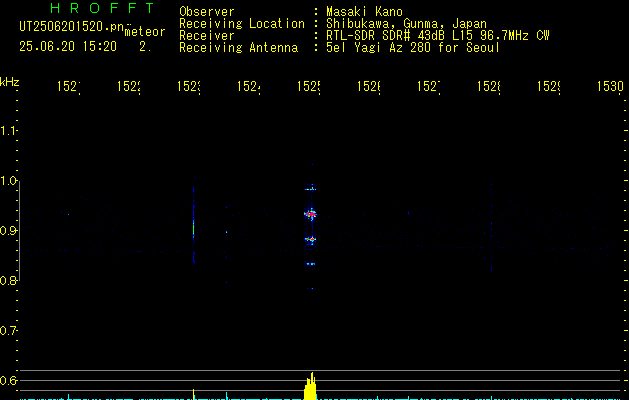This screenshot has height=400, width=629.
Task: Select the observer name Masaki Kano
Action: [364, 12]
